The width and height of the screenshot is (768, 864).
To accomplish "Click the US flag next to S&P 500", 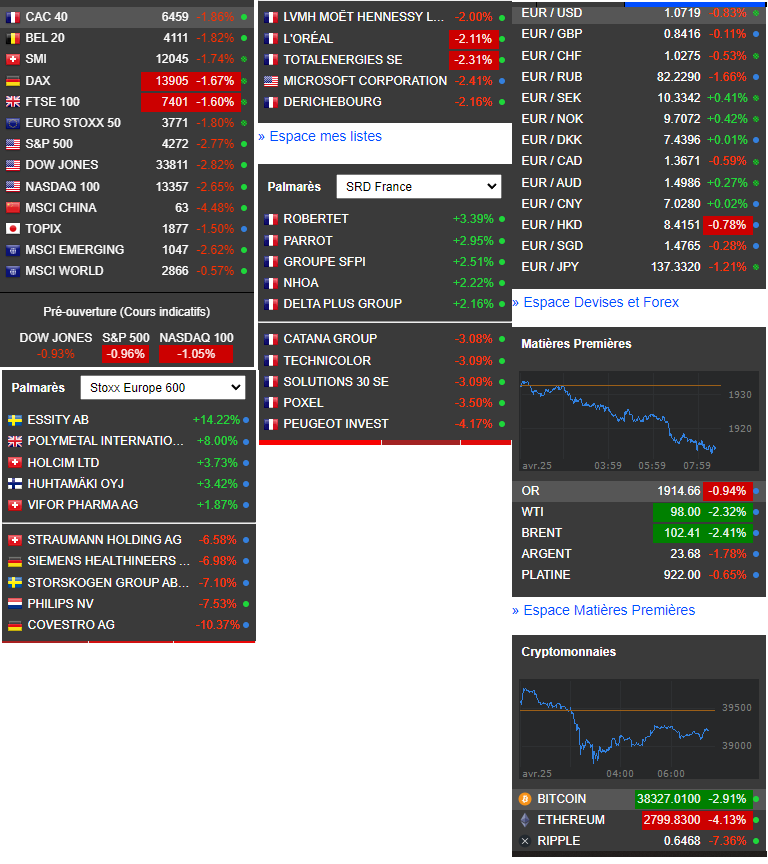I will 13,144.
